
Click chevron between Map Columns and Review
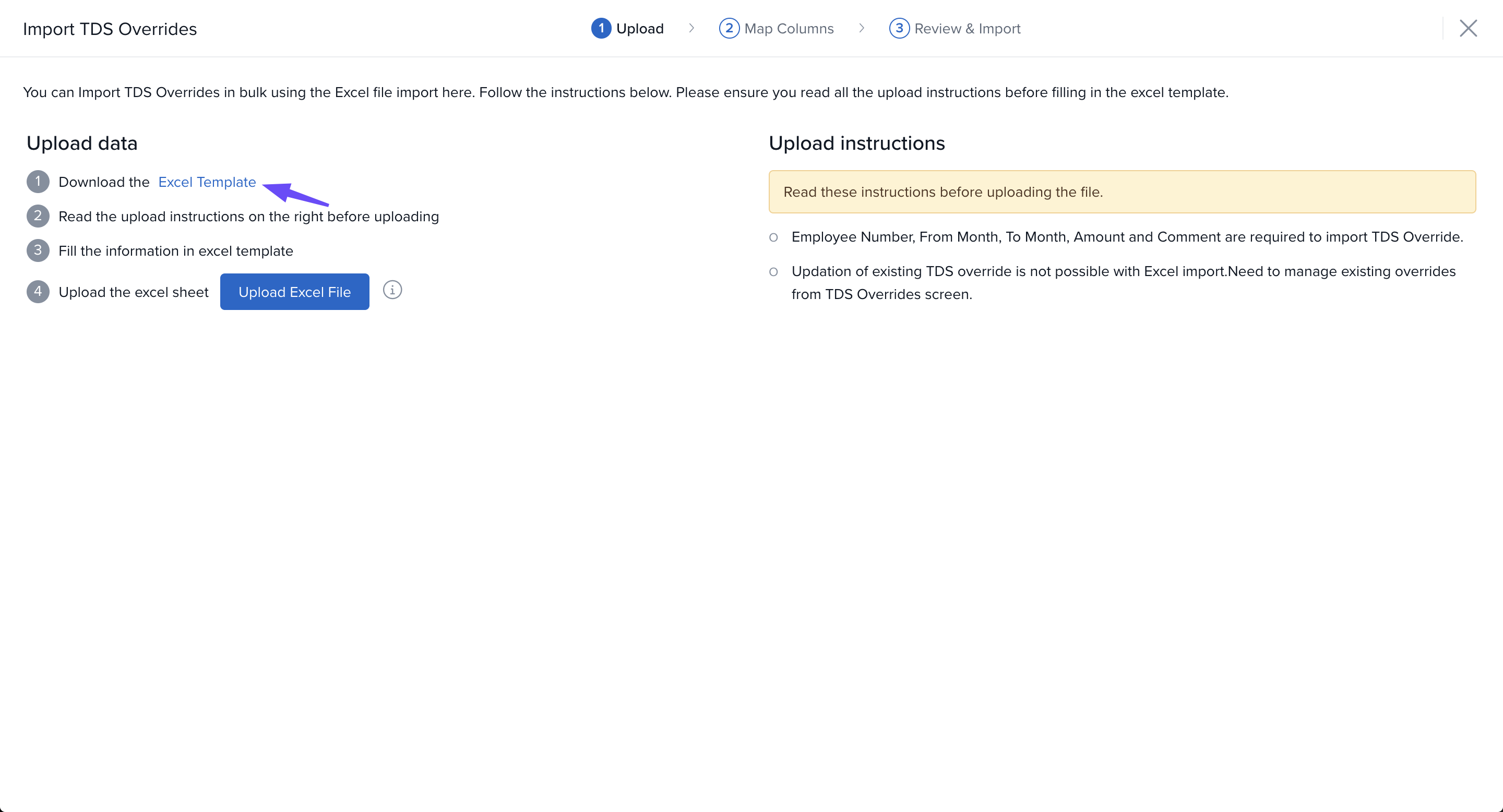pos(862,28)
